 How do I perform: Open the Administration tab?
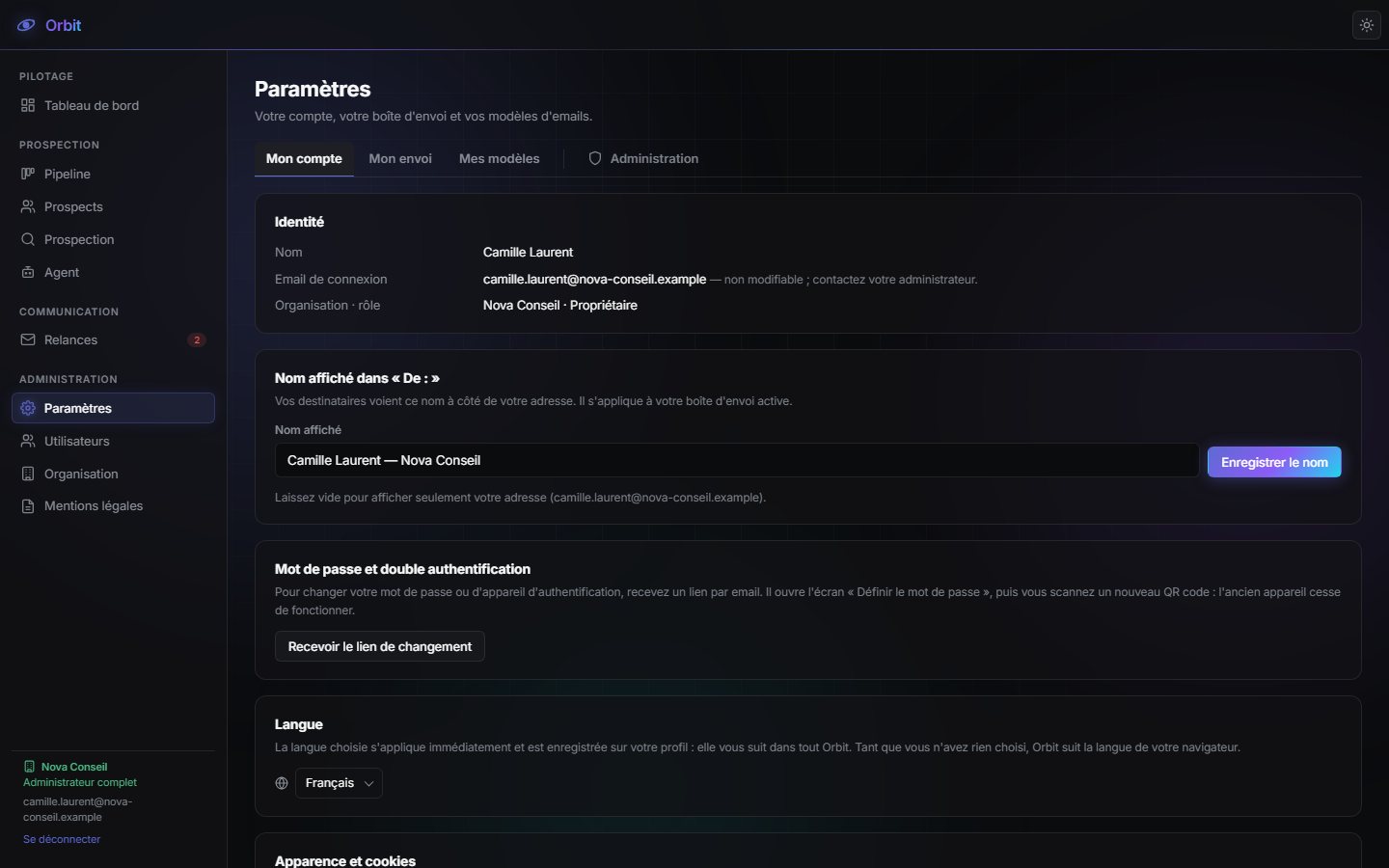pos(643,158)
